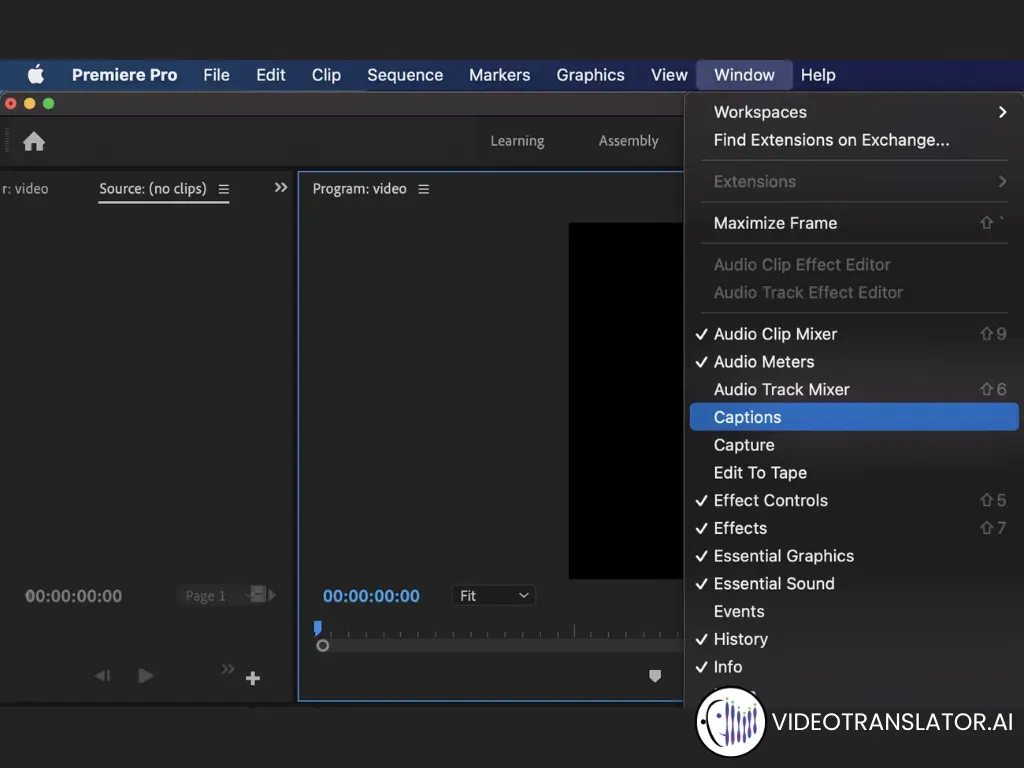Open the Graphics menu
The image size is (1024, 768).
tap(590, 75)
